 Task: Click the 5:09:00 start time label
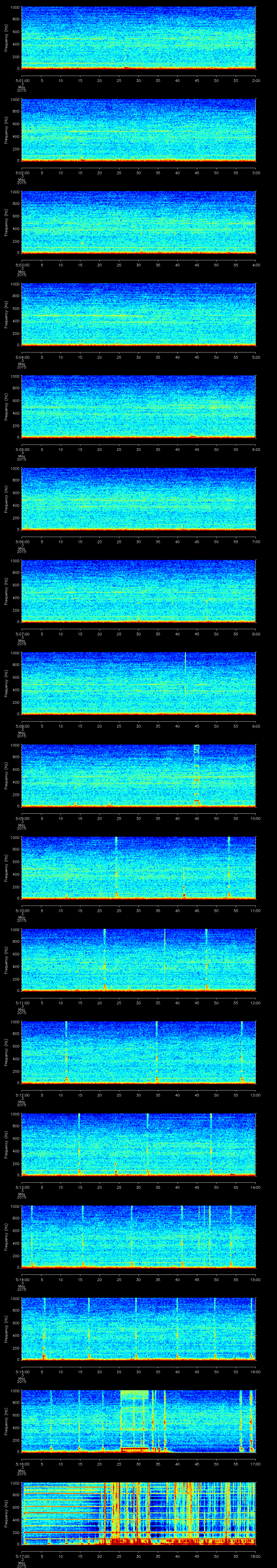[x=22, y=819]
